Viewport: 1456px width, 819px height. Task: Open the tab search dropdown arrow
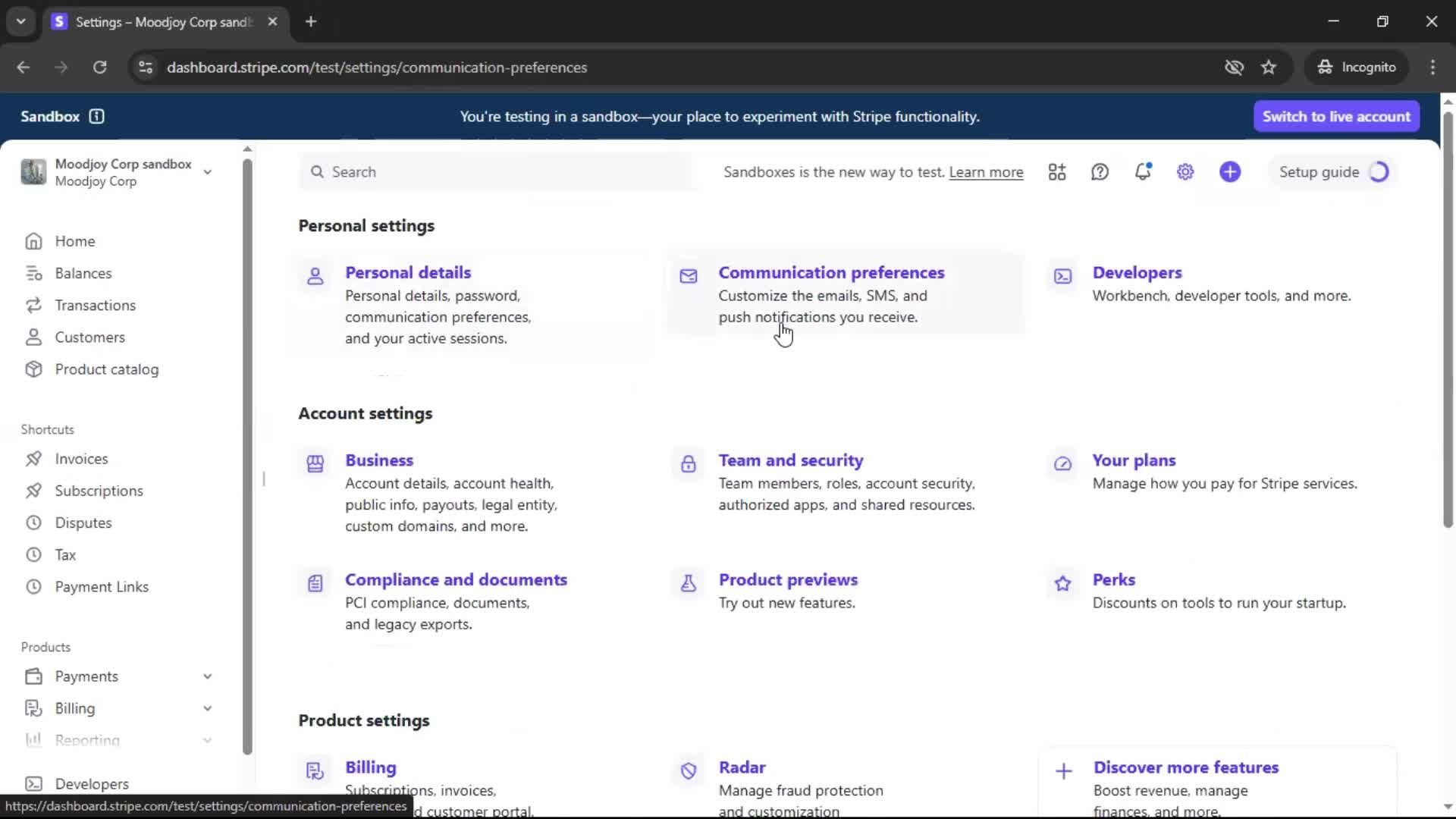tap(21, 21)
